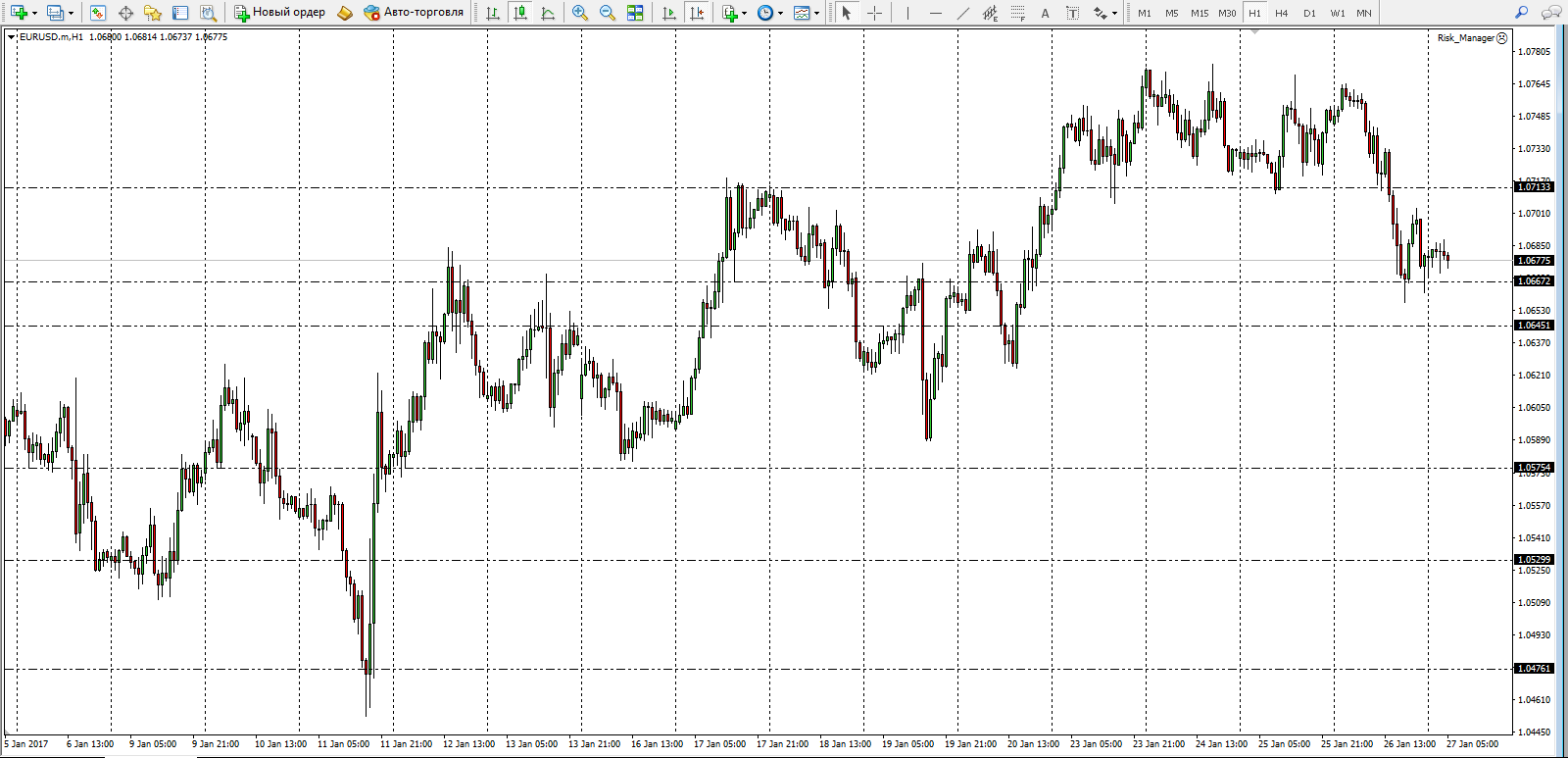Screen dimensions: 1568x758
Task: Switch to the M1 timeframe
Action: [1145, 13]
